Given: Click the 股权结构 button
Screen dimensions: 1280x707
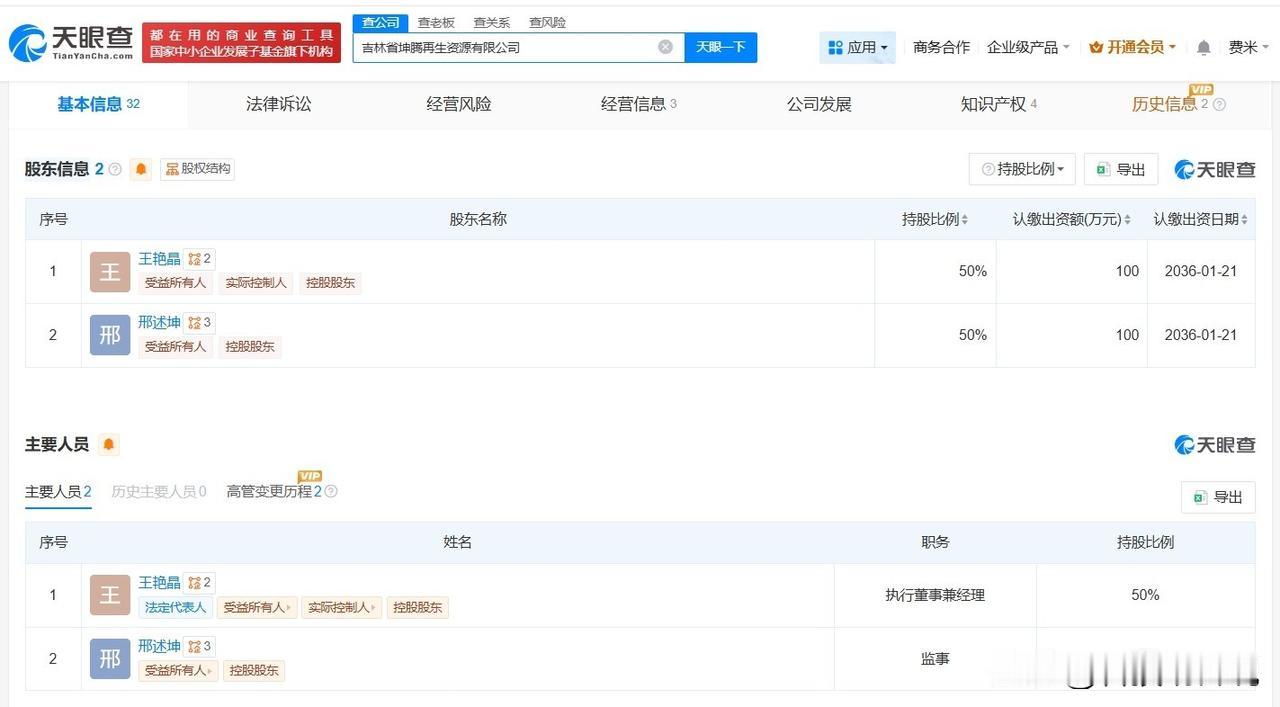Looking at the screenshot, I should pos(198,169).
